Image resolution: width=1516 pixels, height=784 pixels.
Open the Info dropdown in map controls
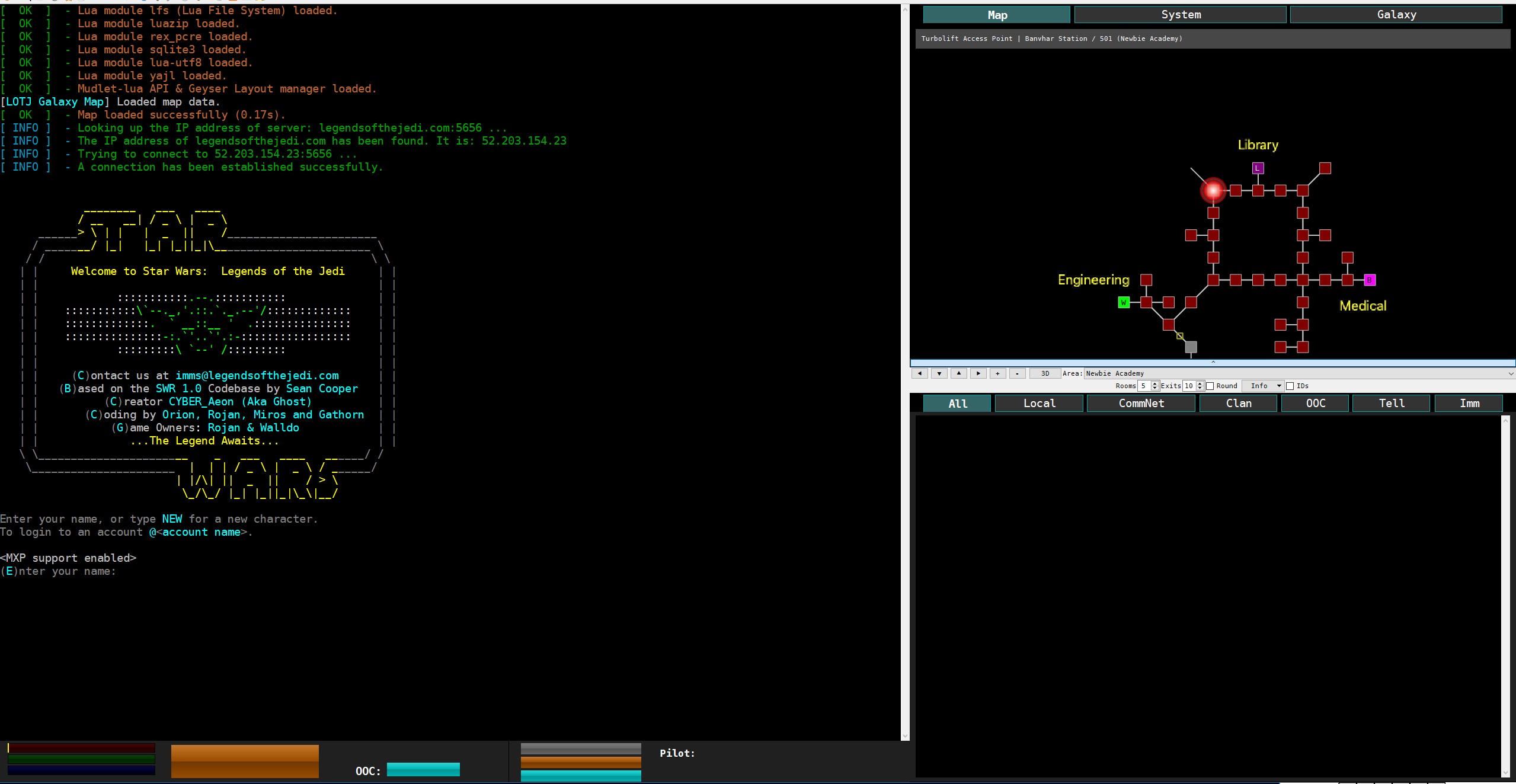point(1263,386)
